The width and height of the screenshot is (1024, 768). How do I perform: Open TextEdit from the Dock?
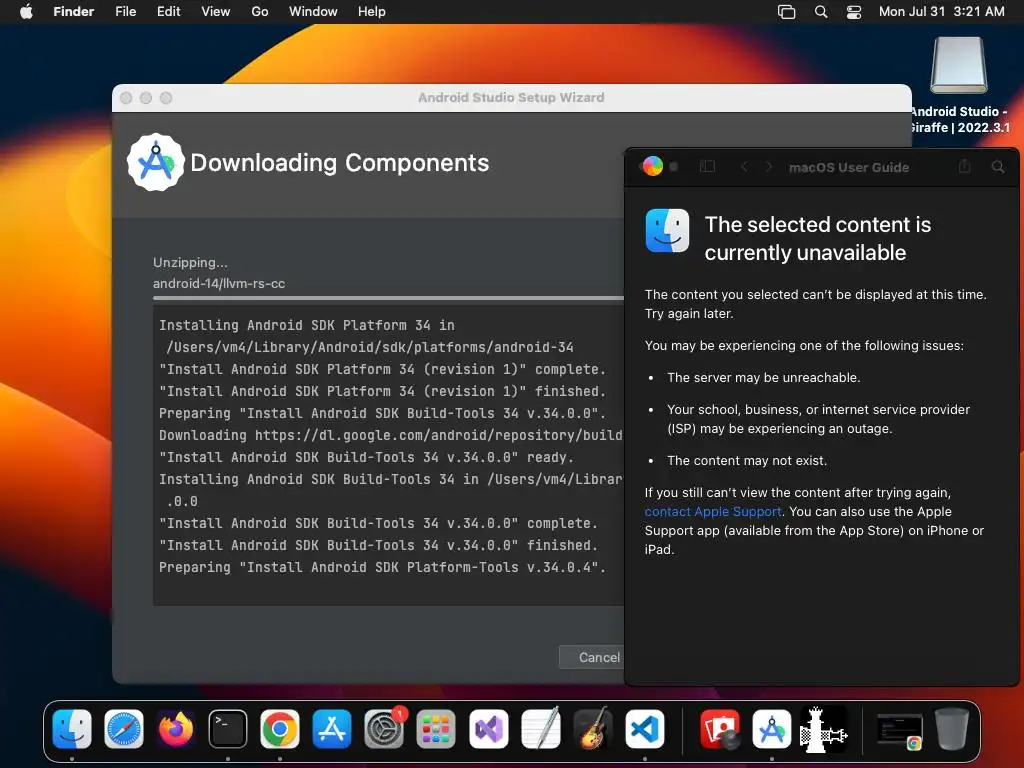tap(541, 729)
